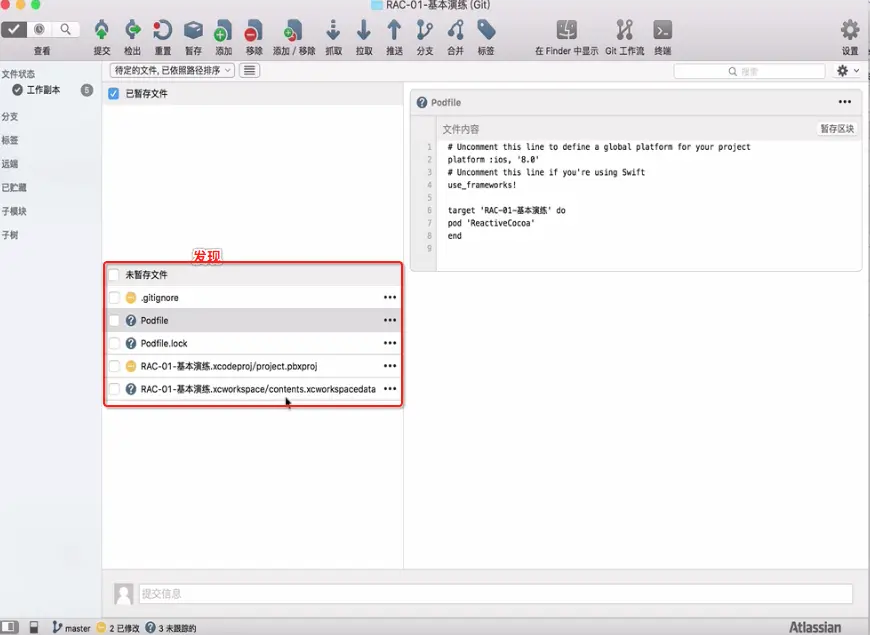The image size is (870, 635).
Task: Click the Stash (暂存) toolbar icon
Action: 193,30
